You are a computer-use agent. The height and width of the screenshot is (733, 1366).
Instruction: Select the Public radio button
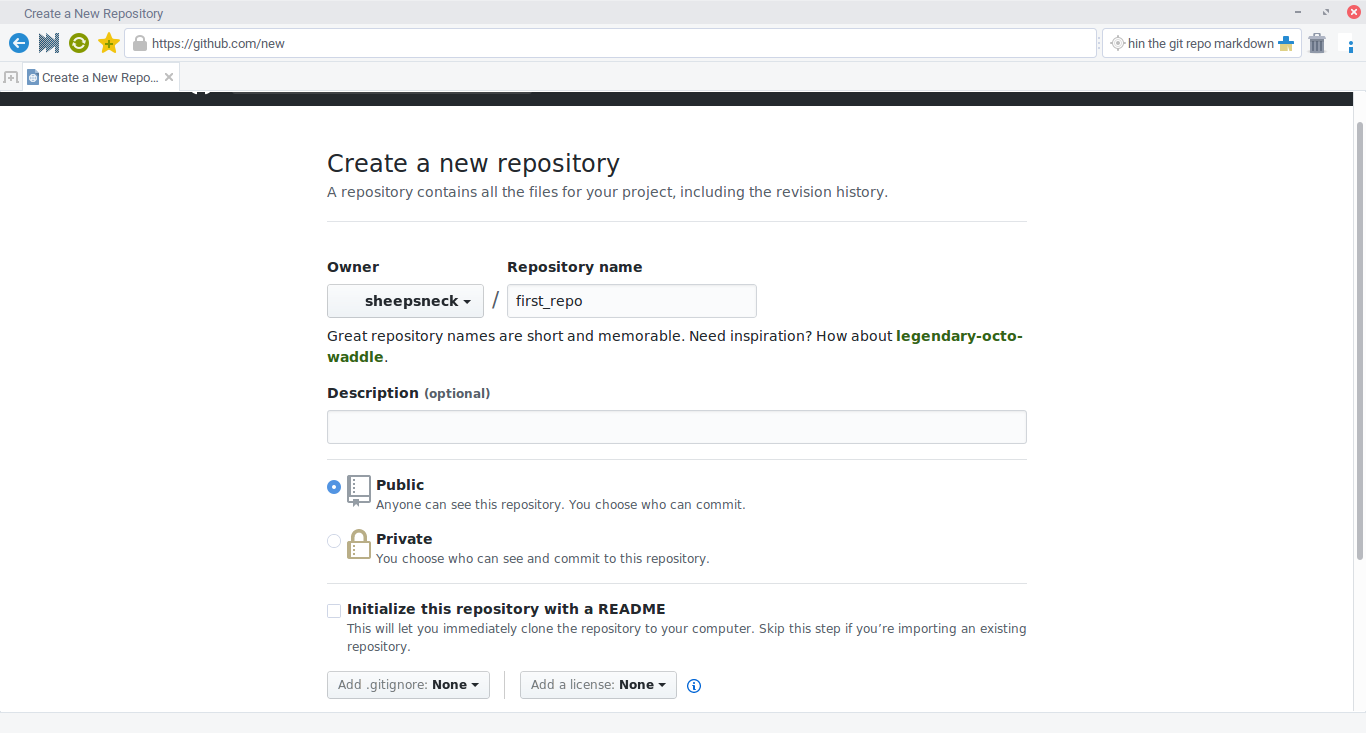coord(334,487)
